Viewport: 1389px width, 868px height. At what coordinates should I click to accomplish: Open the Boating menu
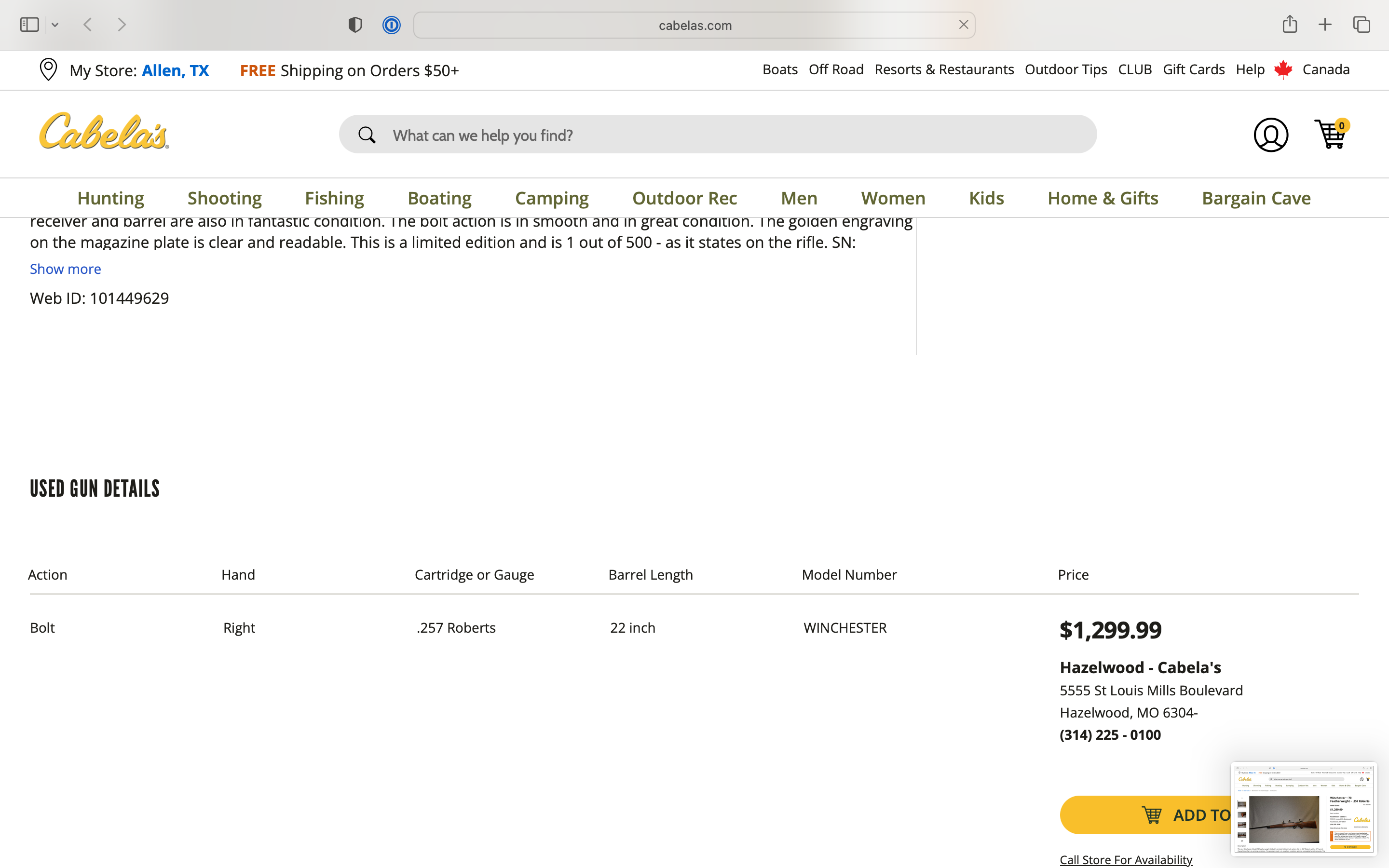point(439,198)
